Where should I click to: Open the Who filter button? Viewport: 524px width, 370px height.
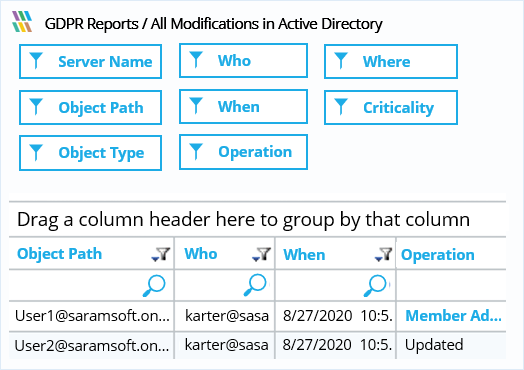[x=243, y=60]
